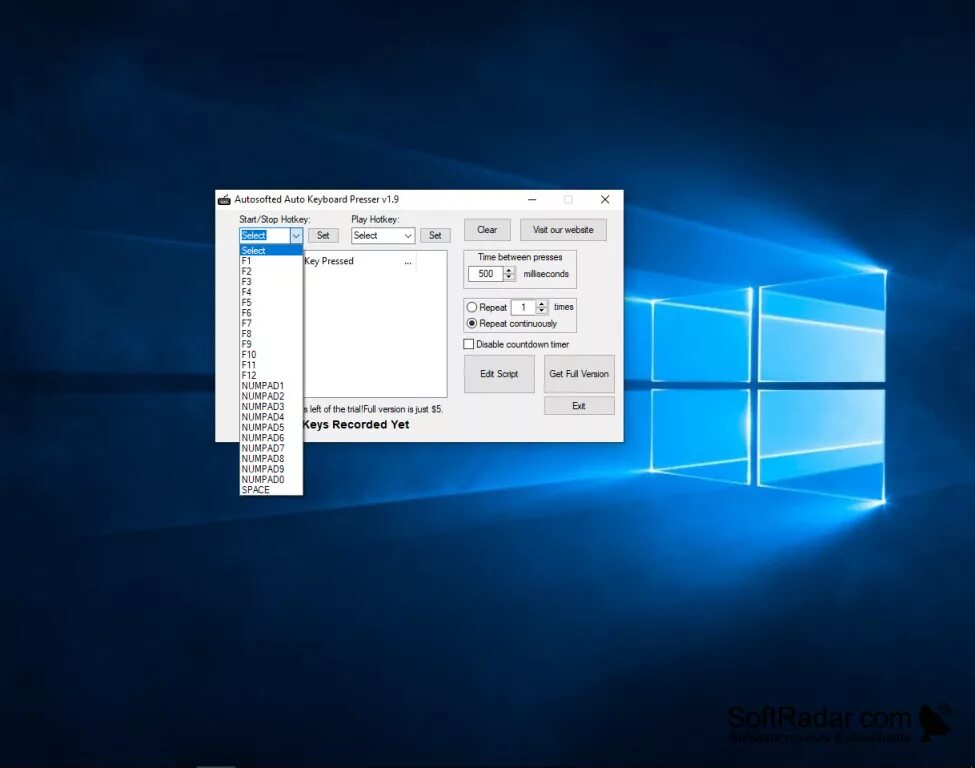Select NUMPAD3 as the hotkey

click(271, 407)
